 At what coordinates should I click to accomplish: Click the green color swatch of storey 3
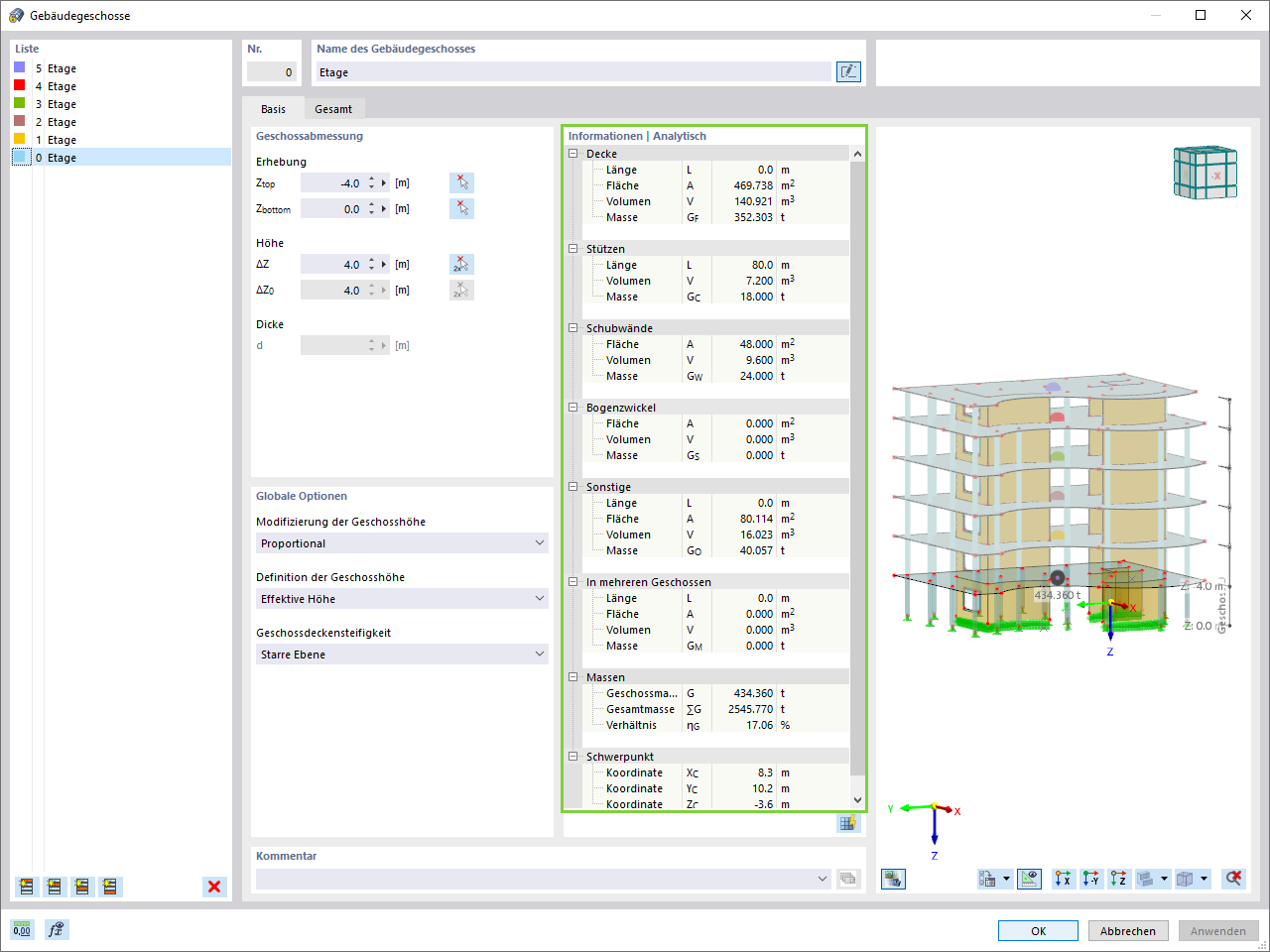point(20,103)
